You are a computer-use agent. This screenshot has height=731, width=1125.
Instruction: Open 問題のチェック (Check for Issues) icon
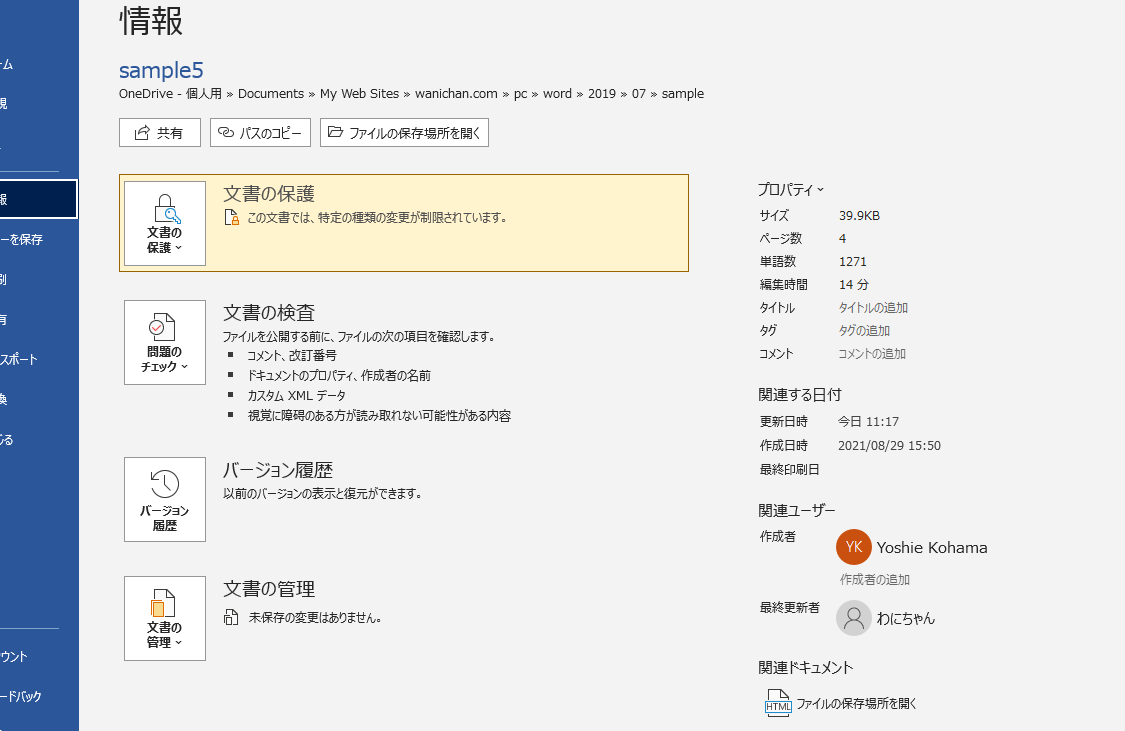(164, 342)
